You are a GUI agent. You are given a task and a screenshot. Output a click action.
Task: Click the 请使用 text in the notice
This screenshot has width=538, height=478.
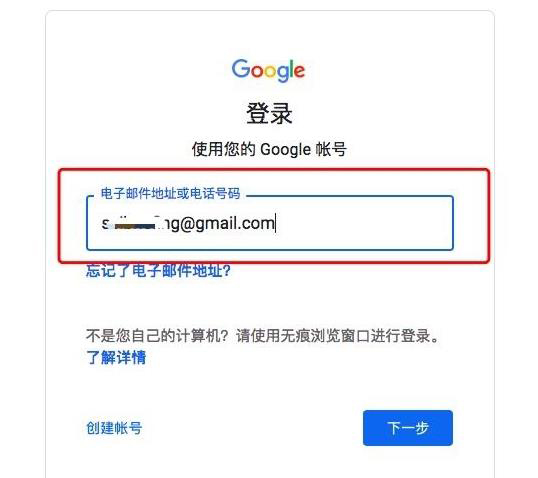click(x=258, y=336)
